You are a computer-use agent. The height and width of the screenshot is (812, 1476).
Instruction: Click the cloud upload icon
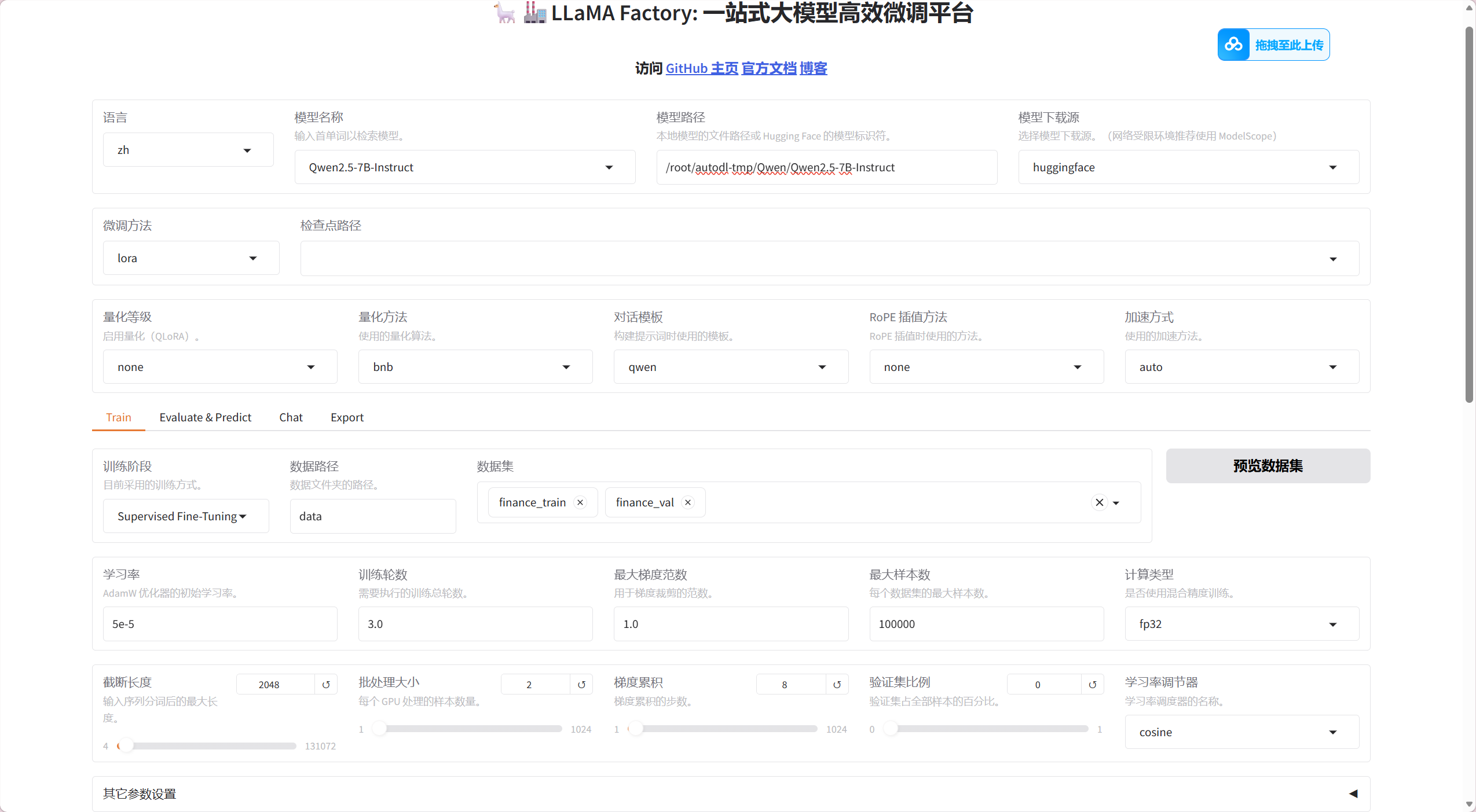point(1233,45)
